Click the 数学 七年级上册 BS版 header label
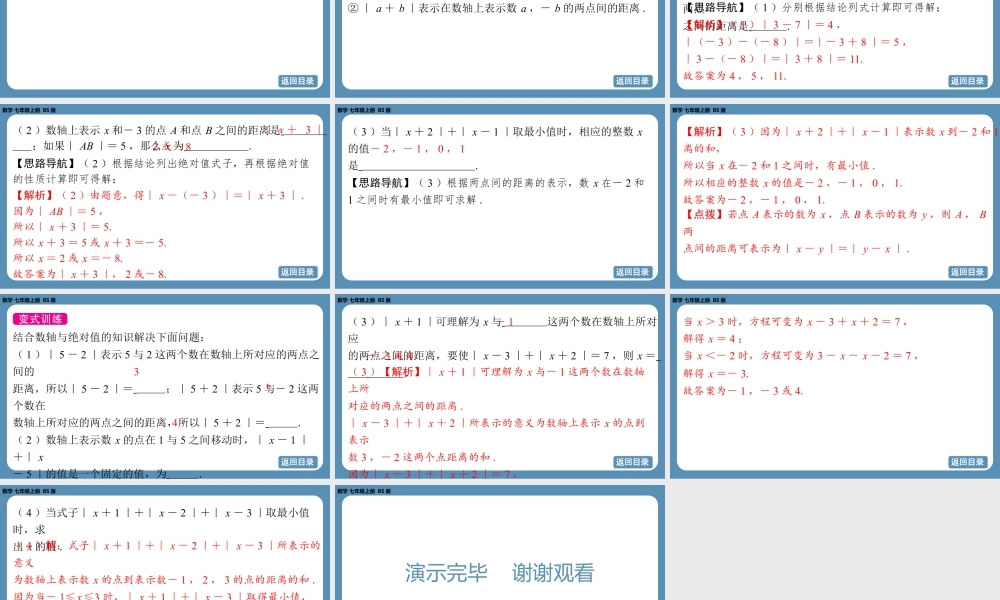Viewport: 1000px width, 600px height. tap(30, 107)
